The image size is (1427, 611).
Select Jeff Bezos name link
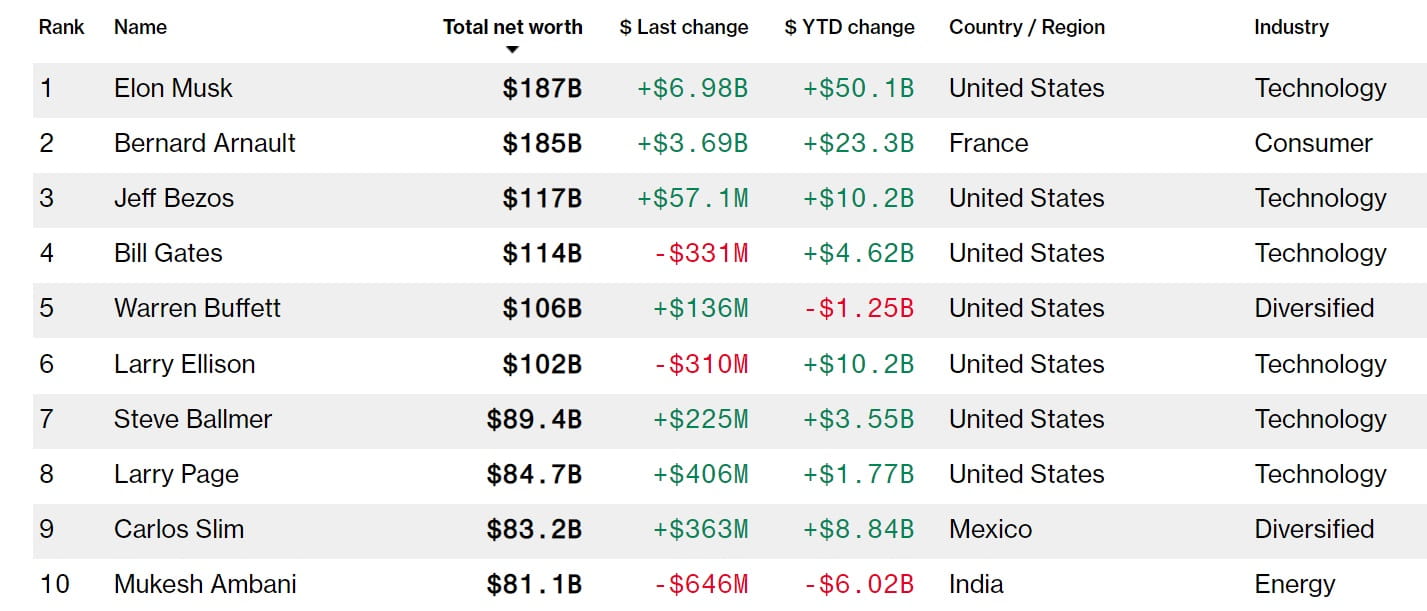174,198
